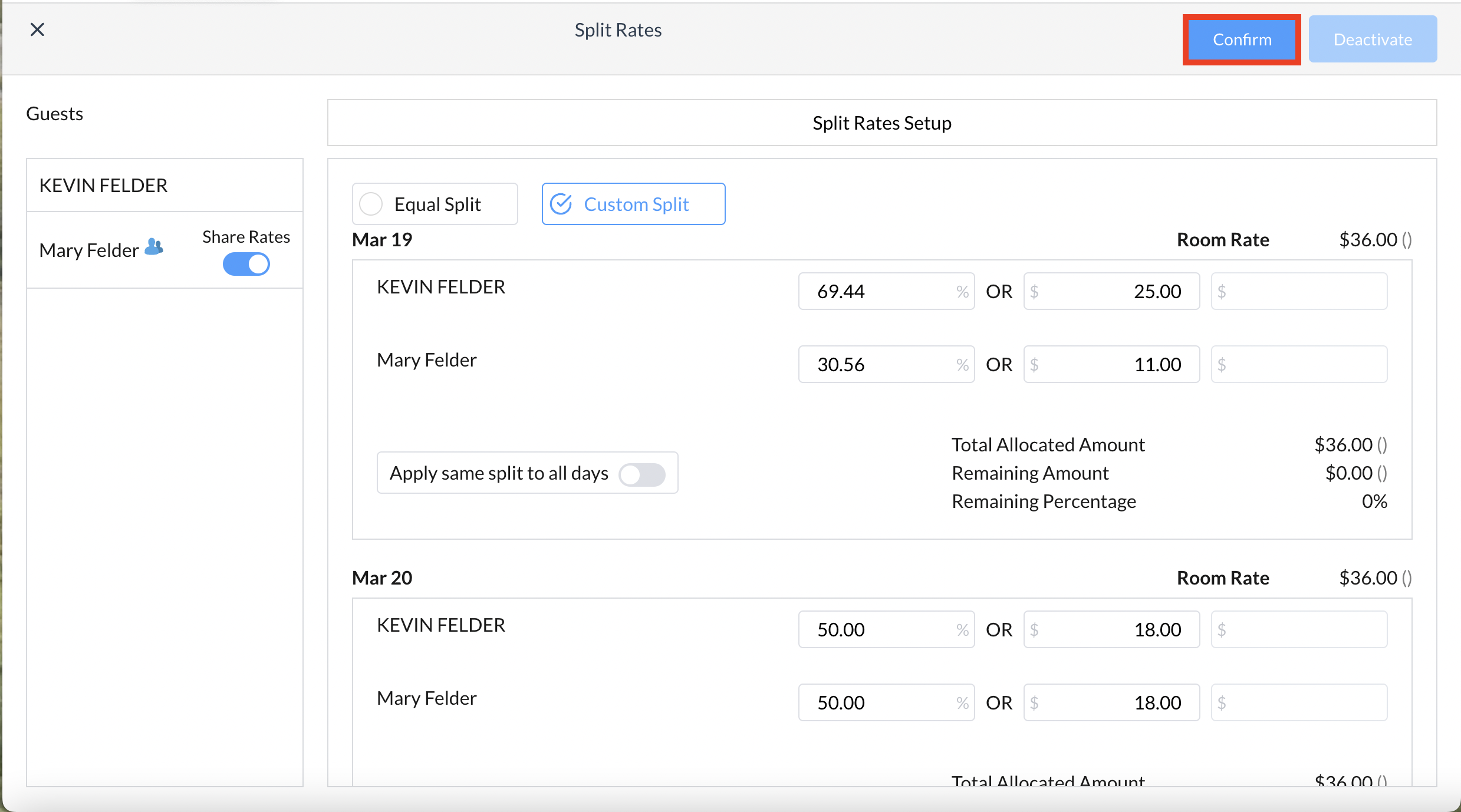This screenshot has height=812, width=1461.
Task: Click the Split Rates Setup header
Action: point(881,123)
